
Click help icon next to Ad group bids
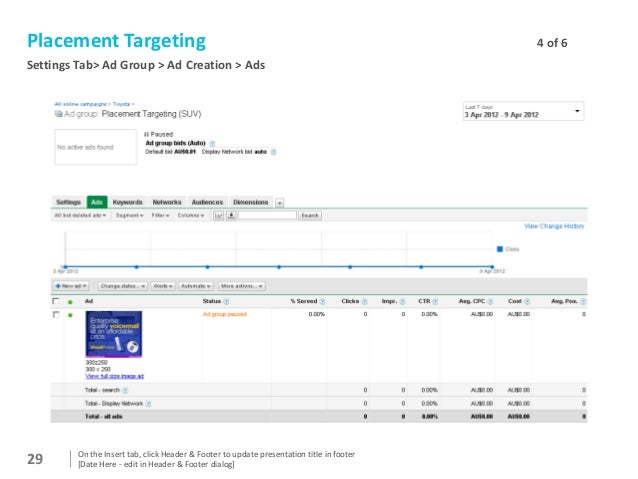[211, 143]
